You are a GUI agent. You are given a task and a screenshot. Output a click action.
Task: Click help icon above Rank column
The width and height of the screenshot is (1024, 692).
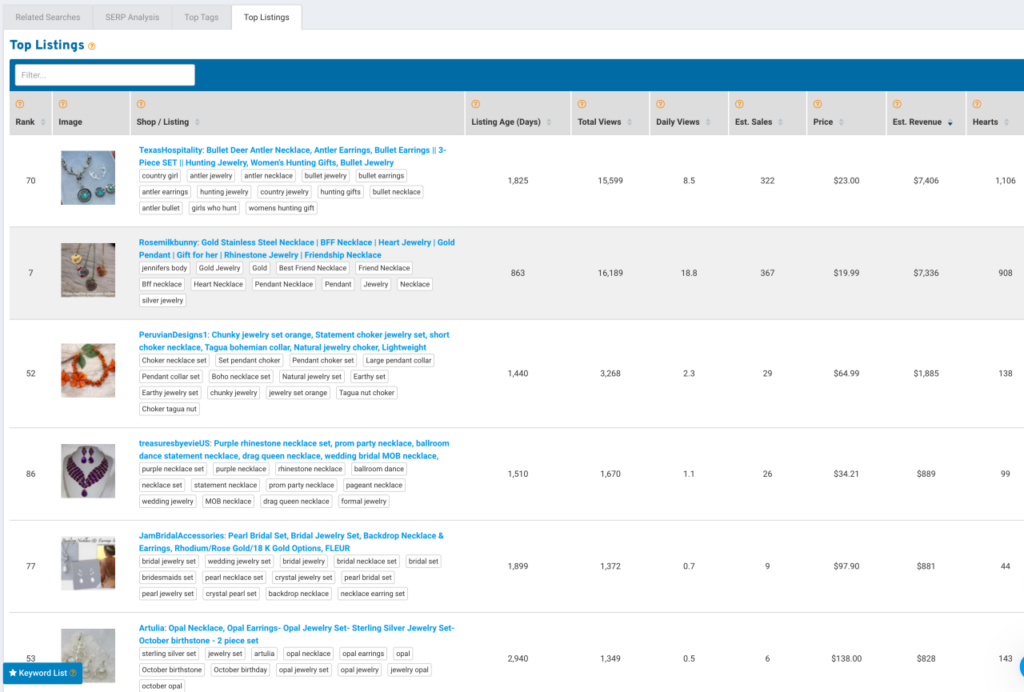19,105
